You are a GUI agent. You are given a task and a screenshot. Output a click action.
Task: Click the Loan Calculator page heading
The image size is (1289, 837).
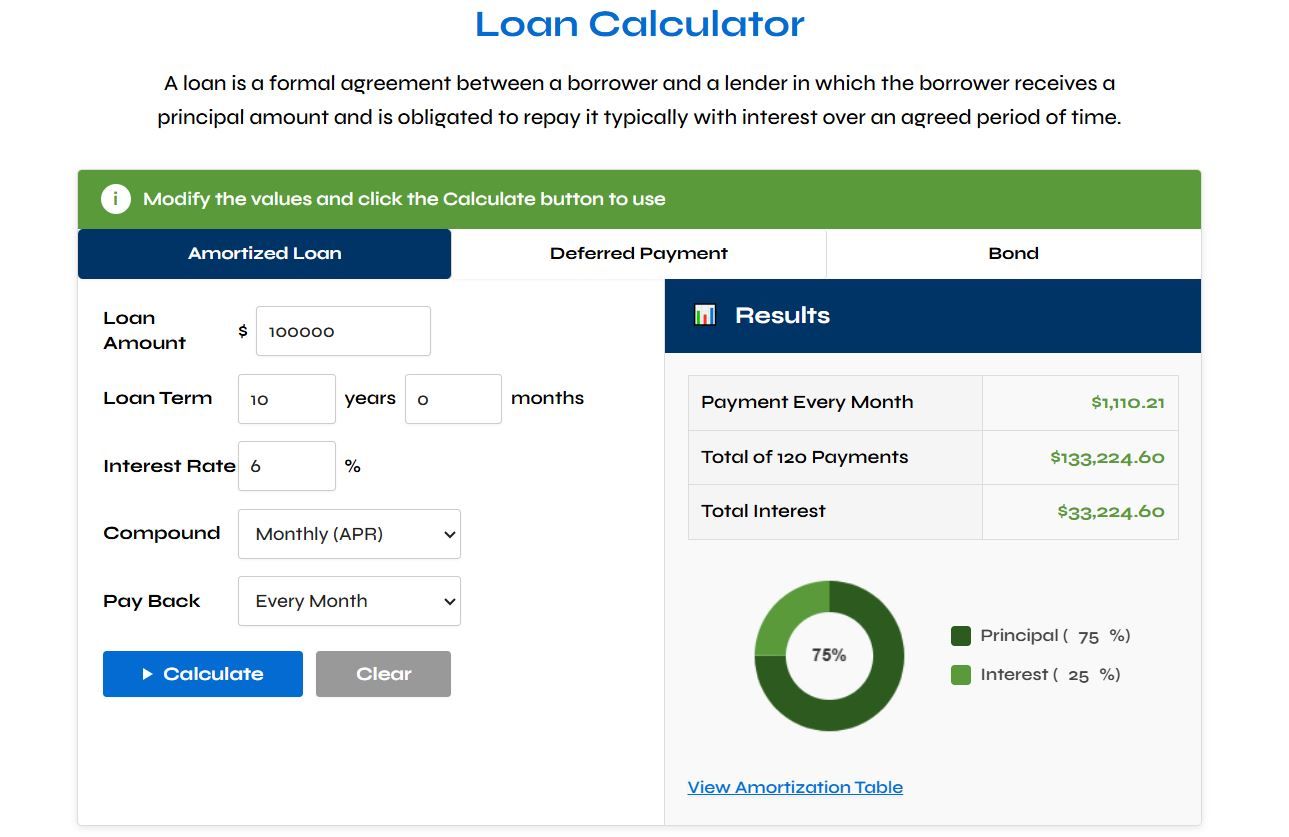coord(640,23)
